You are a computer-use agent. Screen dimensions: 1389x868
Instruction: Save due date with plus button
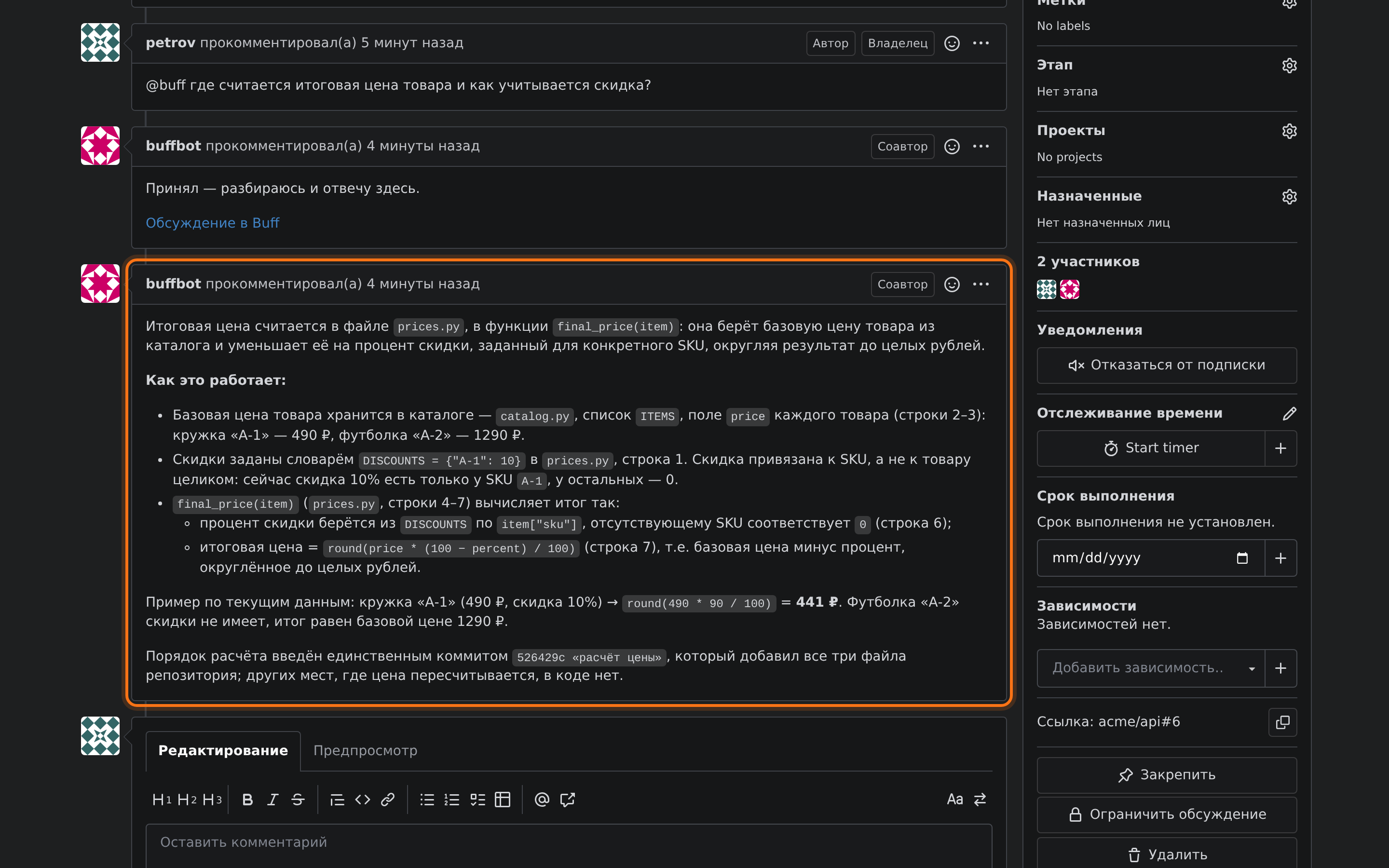coord(1280,558)
